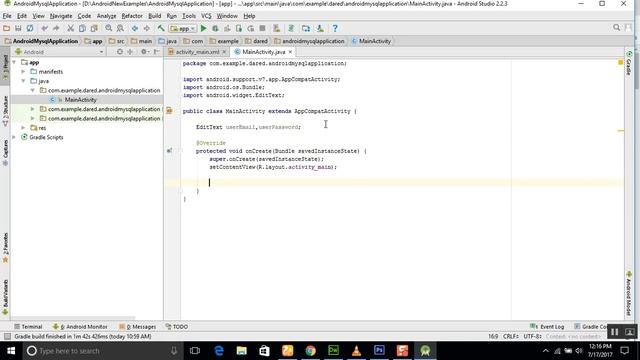Click the Debug app bug icon

click(x=215, y=29)
